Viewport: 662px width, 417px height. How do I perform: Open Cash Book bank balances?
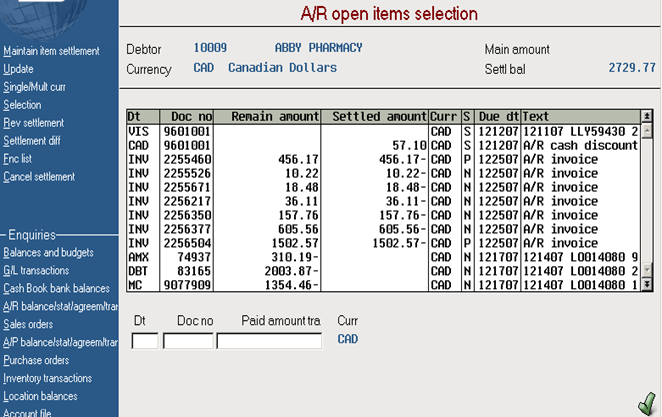(x=56, y=288)
